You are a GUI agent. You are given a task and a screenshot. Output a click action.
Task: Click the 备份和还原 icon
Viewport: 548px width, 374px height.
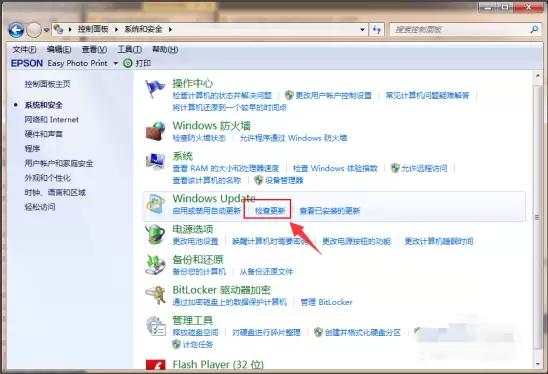[156, 265]
